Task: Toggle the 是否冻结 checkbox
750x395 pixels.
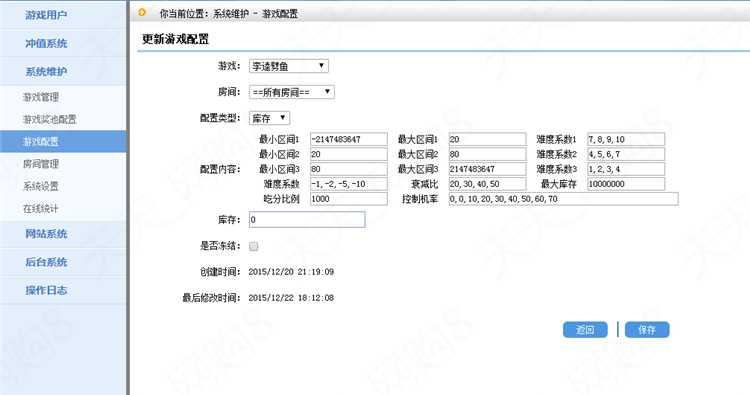Action: pos(254,246)
